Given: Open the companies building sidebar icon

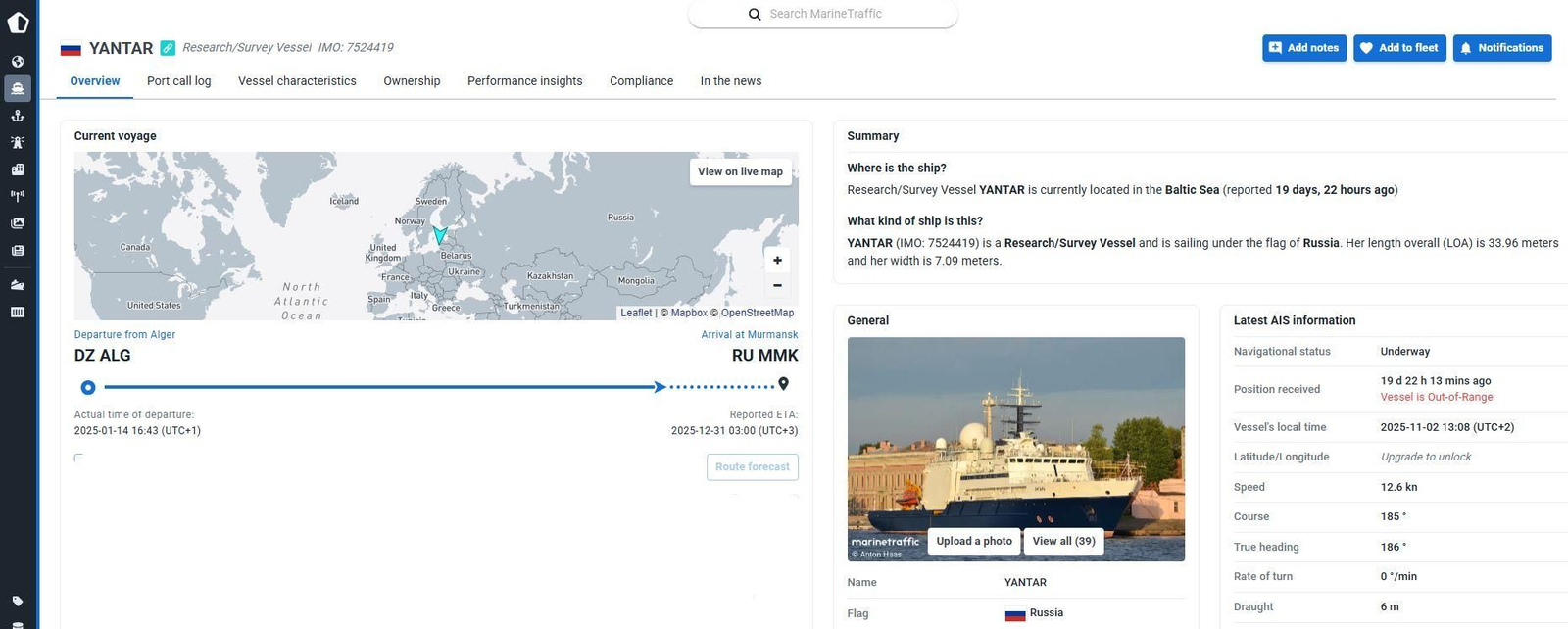Looking at the screenshot, I should tap(18, 169).
